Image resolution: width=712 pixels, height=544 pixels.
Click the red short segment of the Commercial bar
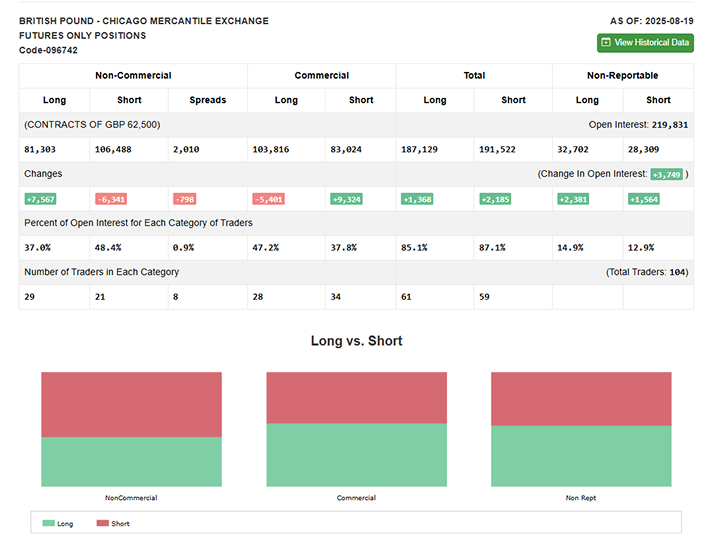356,397
